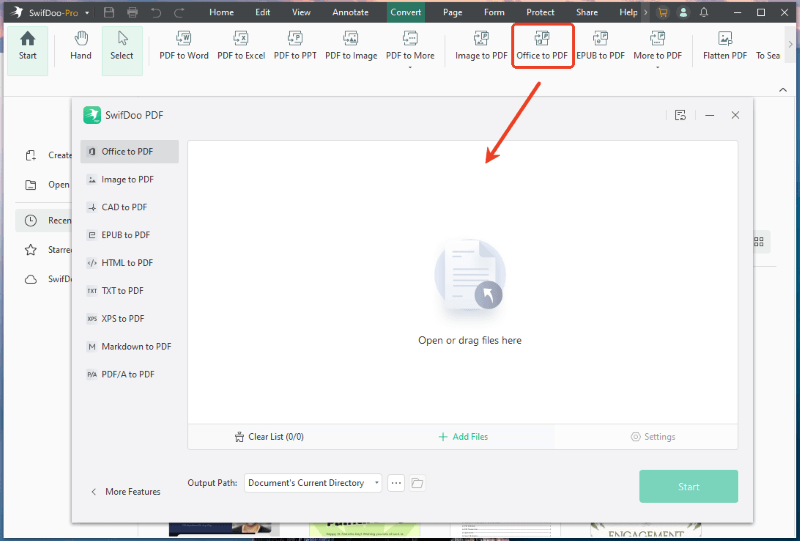Expand the SwifDoo-Pro app menu arrow
This screenshot has width=800, height=541.
click(87, 13)
